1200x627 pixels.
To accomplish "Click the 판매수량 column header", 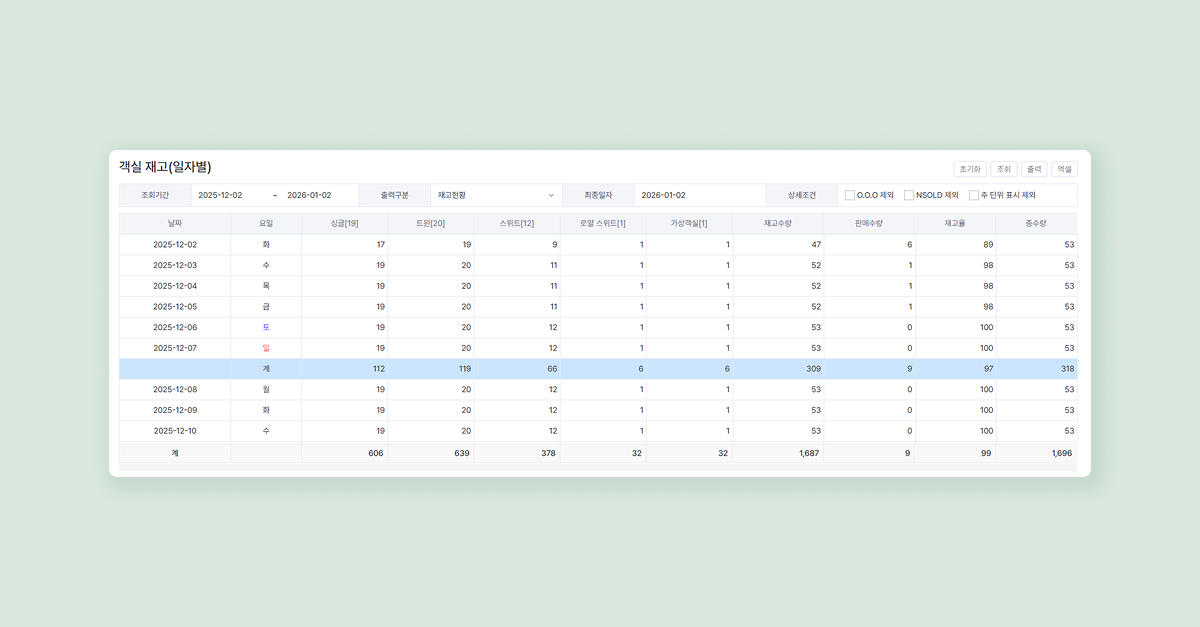I will [868, 223].
